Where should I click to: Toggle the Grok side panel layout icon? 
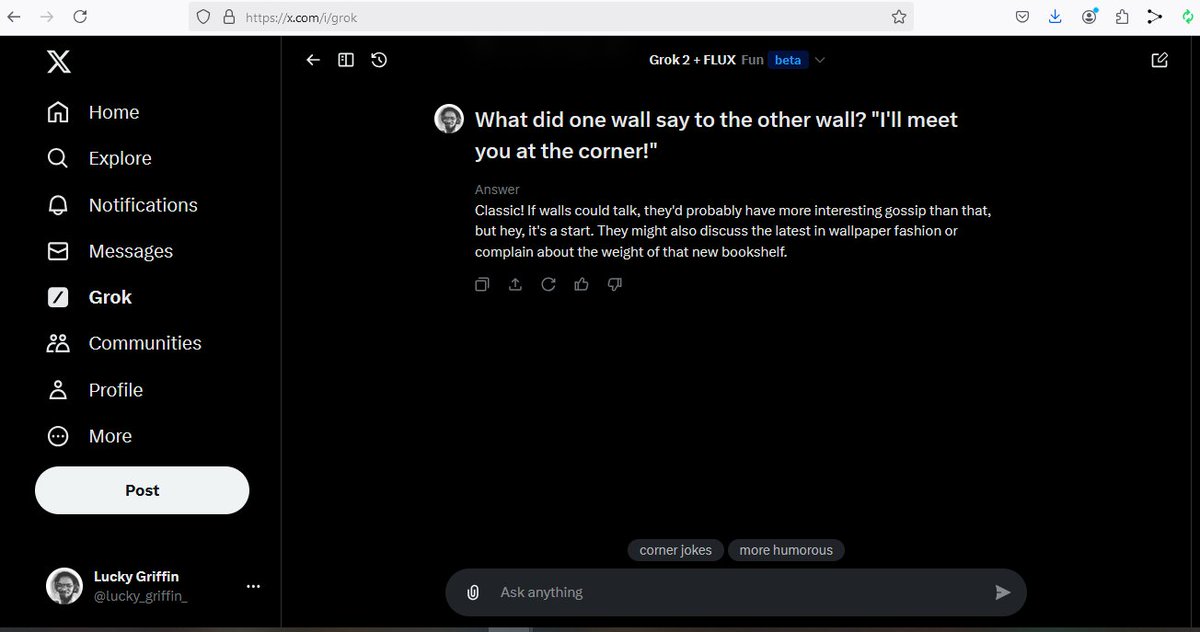346,60
